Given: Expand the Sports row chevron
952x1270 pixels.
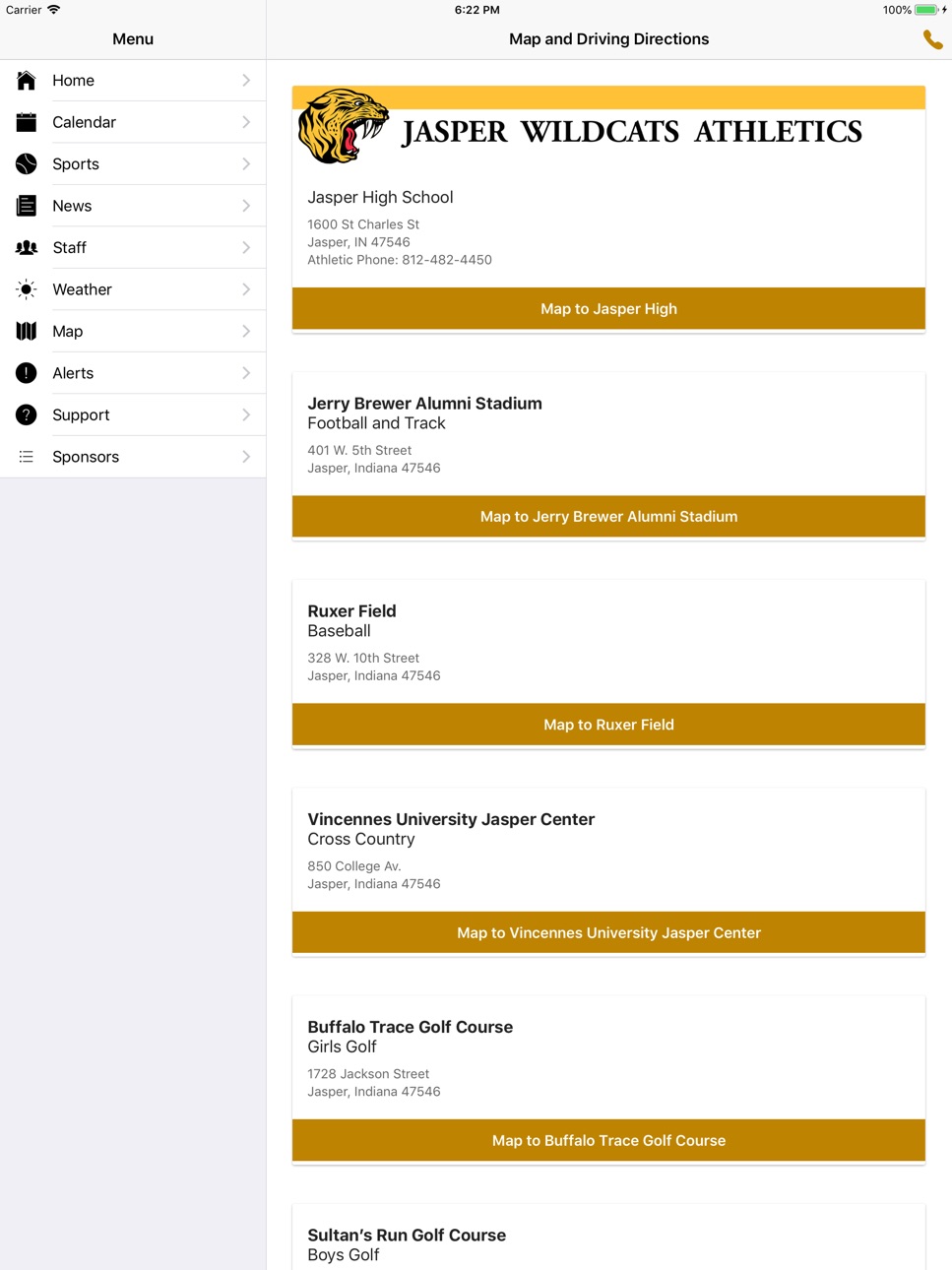Looking at the screenshot, I should [246, 164].
